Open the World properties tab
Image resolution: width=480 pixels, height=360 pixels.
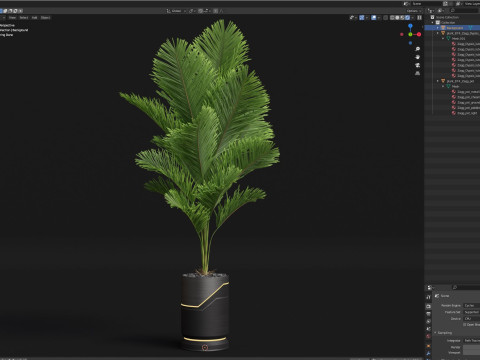pyautogui.click(x=428, y=337)
